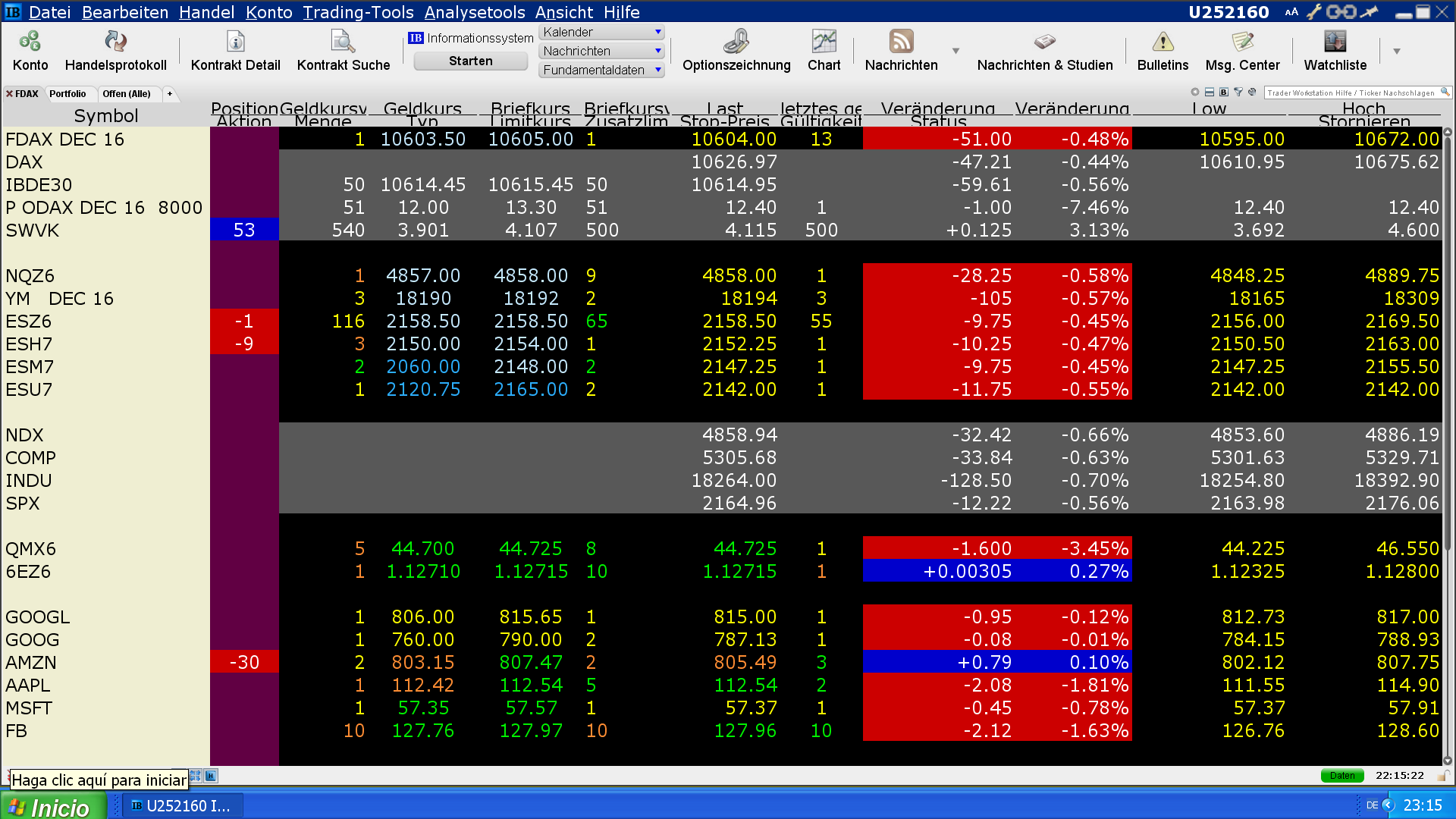Open the Trading-Tools menu
This screenshot has height=819, width=1456.
click(358, 12)
